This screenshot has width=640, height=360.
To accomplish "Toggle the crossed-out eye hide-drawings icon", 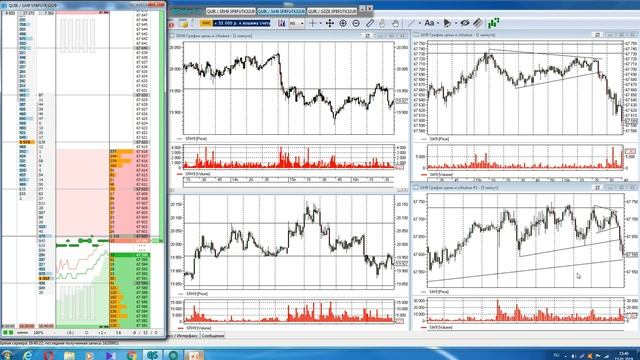I will [x=465, y=23].
